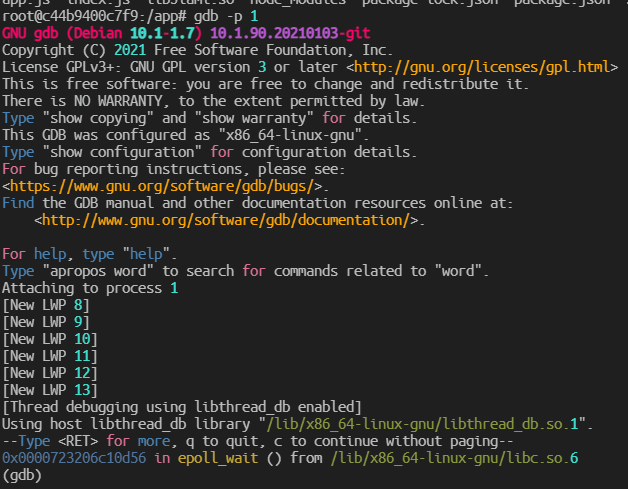Click the "x86_64-linux-gnu" configuration text

[290, 135]
